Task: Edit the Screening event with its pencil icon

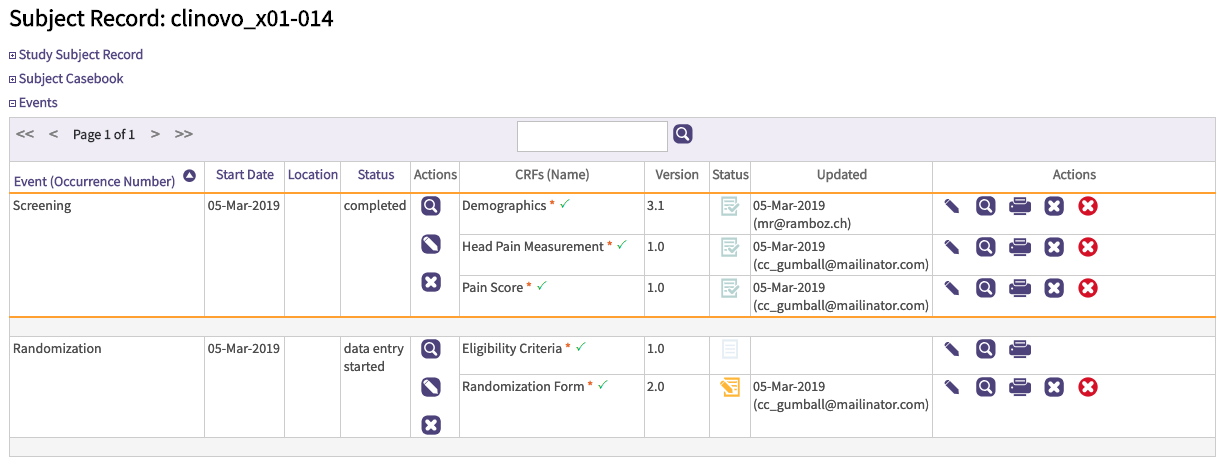Action: tap(431, 244)
